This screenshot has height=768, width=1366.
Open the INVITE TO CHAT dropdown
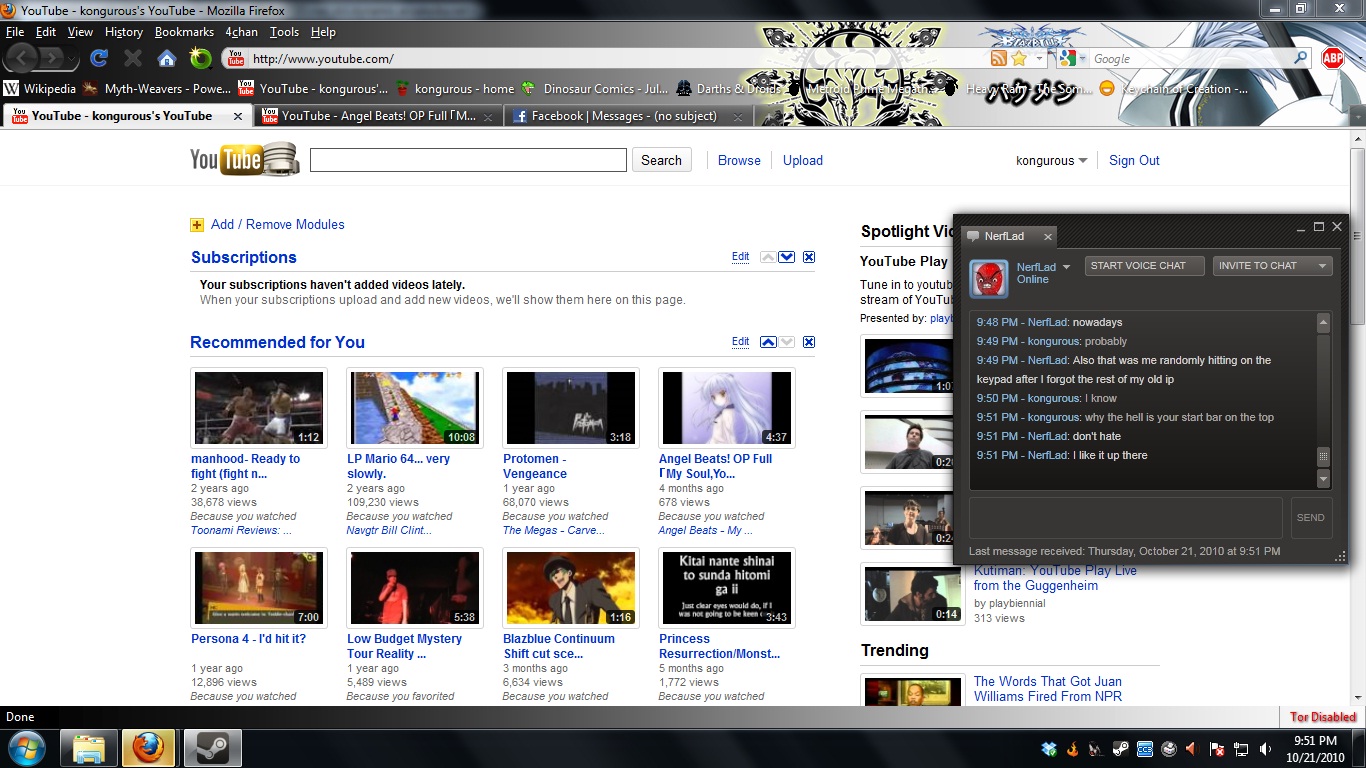tap(1272, 266)
